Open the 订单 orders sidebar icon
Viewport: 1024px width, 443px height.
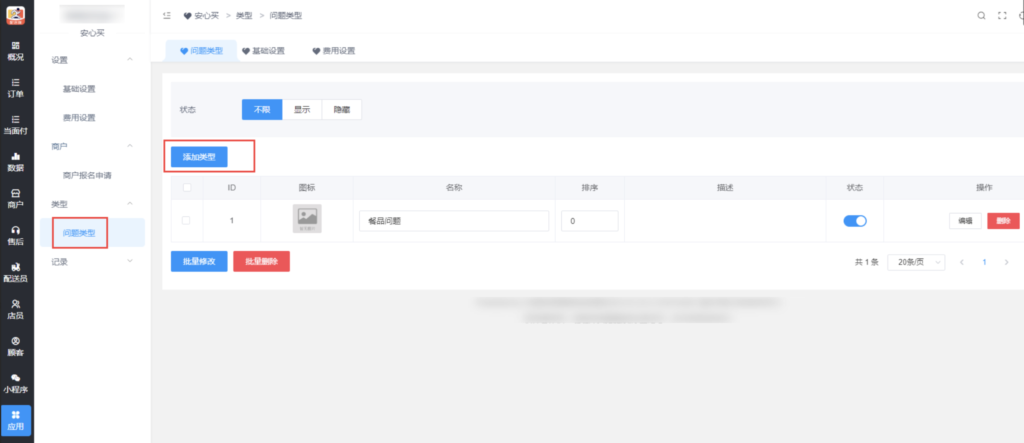(16, 88)
